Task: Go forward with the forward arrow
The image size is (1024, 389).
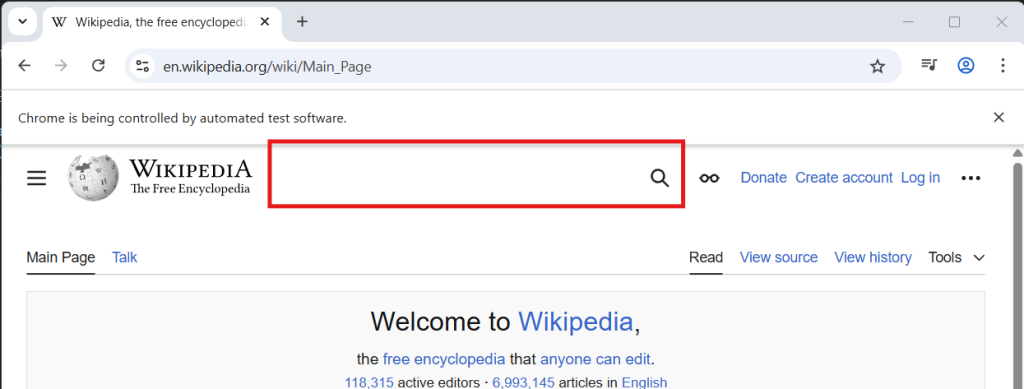Action: (x=61, y=66)
